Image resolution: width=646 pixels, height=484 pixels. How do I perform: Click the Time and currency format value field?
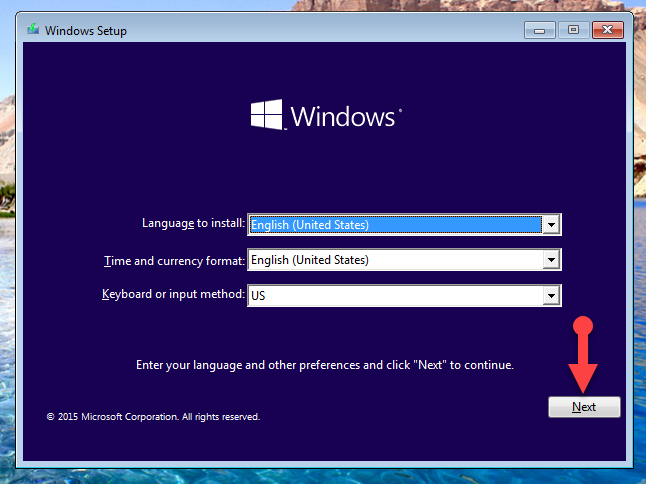[x=394, y=260]
